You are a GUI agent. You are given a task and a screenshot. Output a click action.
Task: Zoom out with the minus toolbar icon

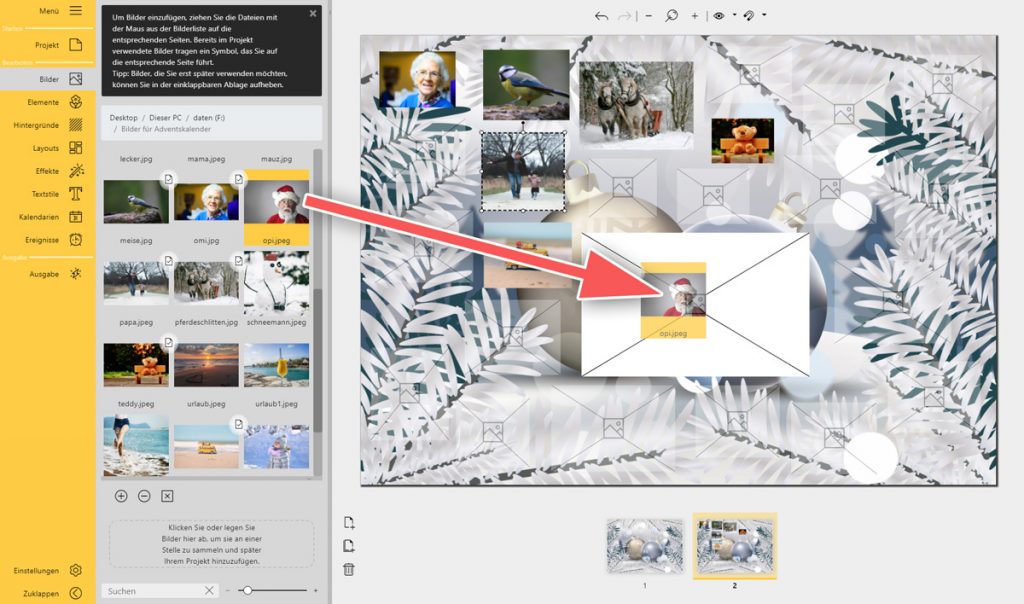(648, 16)
